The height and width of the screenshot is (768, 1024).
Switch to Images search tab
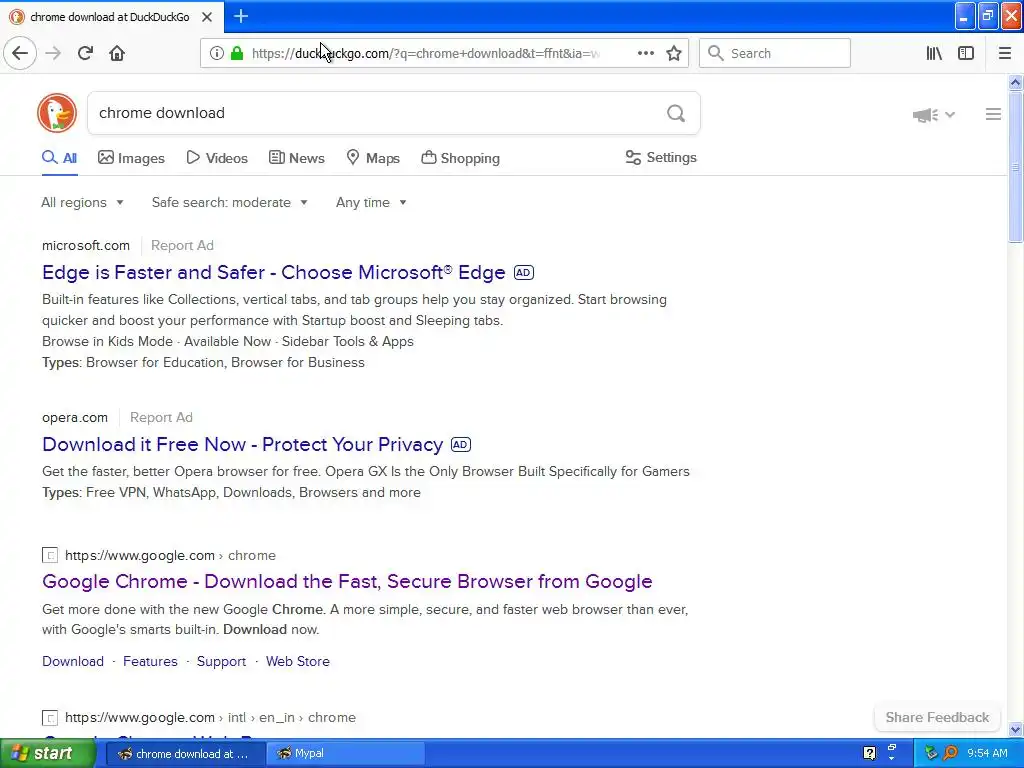[x=131, y=158]
